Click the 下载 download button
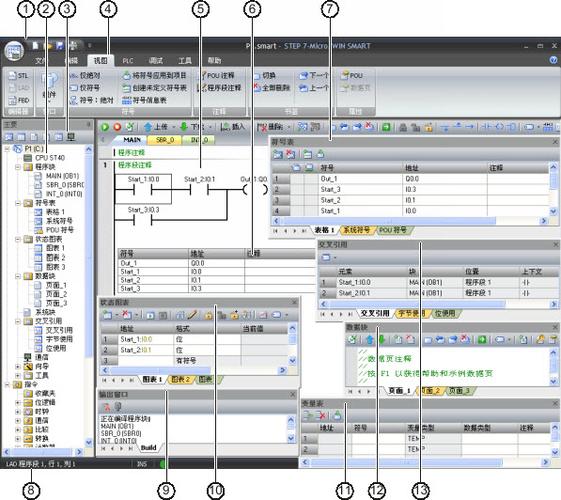 (192, 127)
